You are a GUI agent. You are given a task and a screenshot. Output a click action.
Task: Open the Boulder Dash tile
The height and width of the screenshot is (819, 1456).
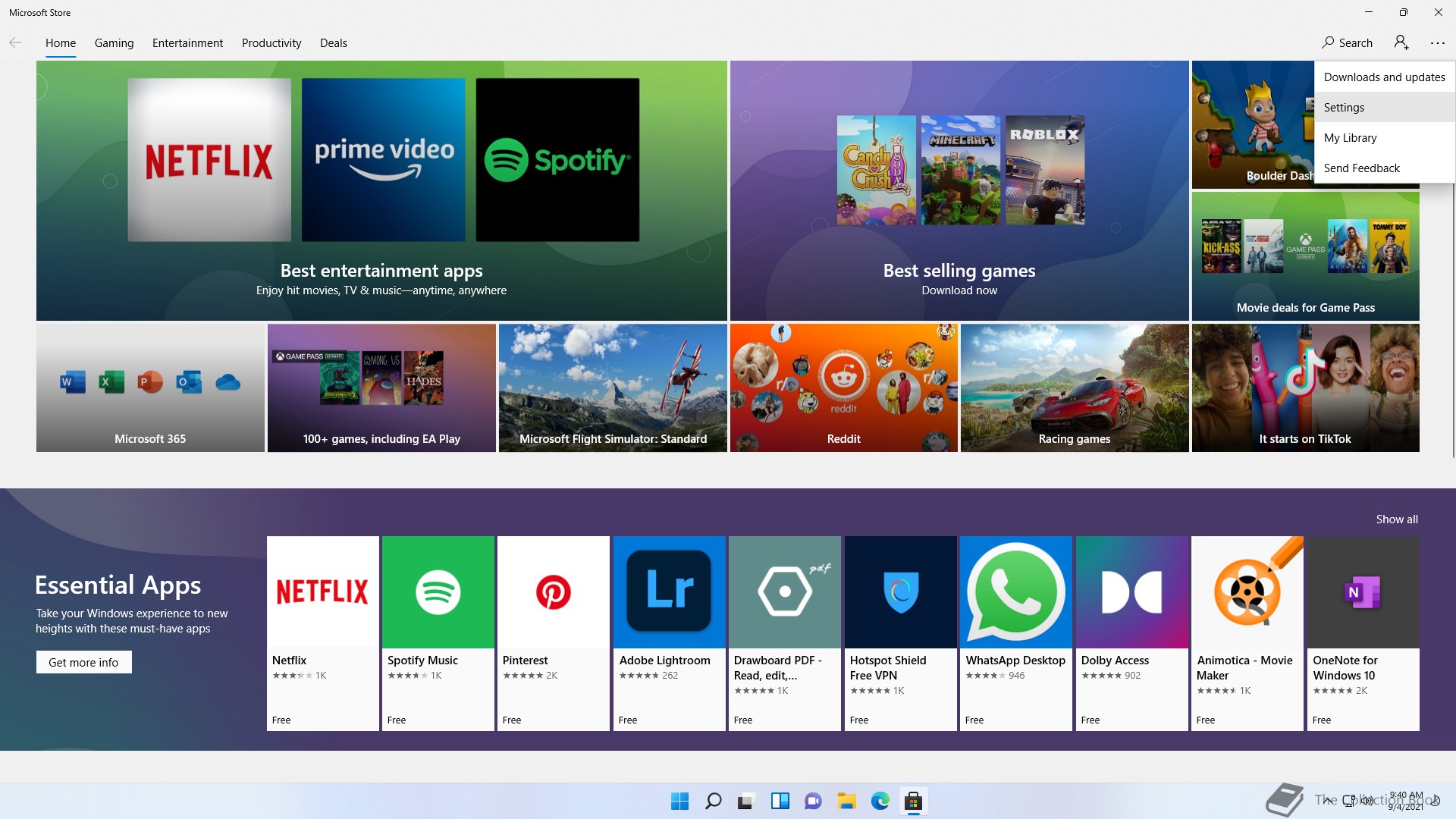tap(1252, 125)
